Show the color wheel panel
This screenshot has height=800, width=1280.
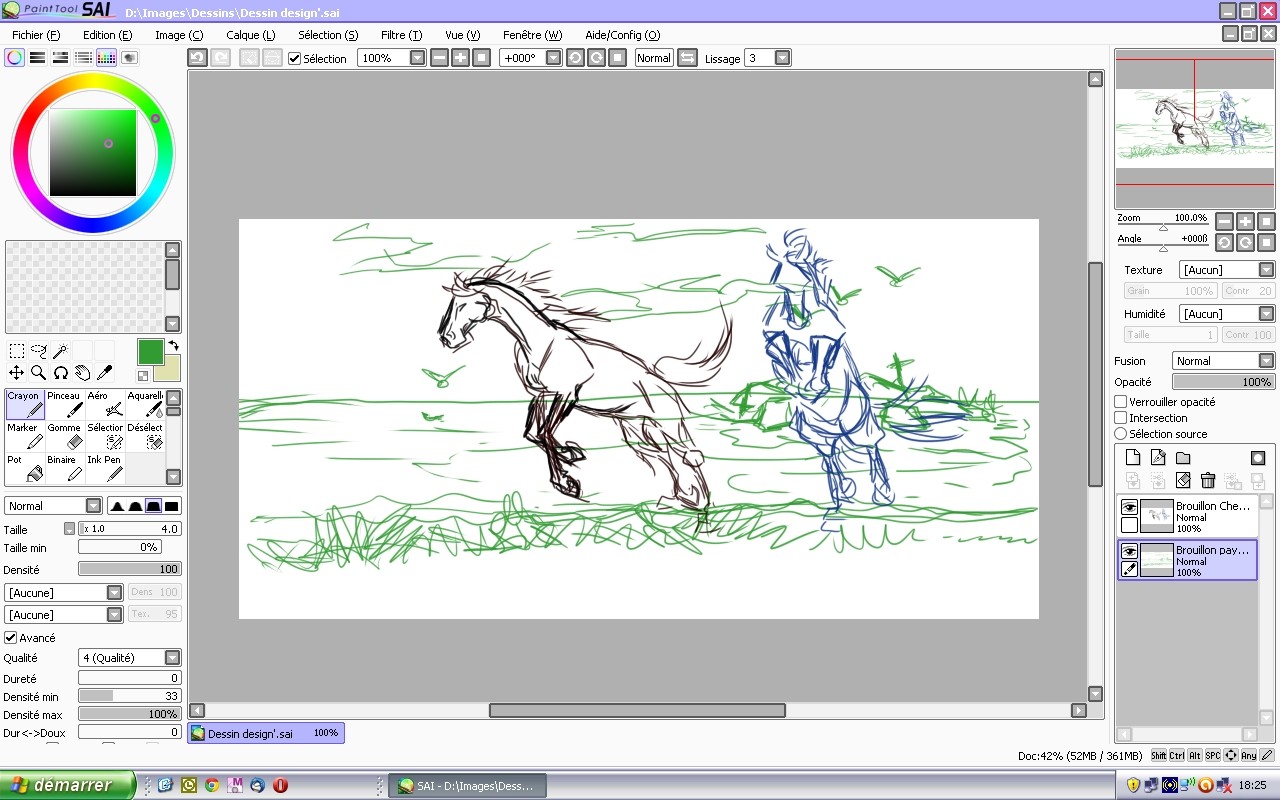click(14, 58)
